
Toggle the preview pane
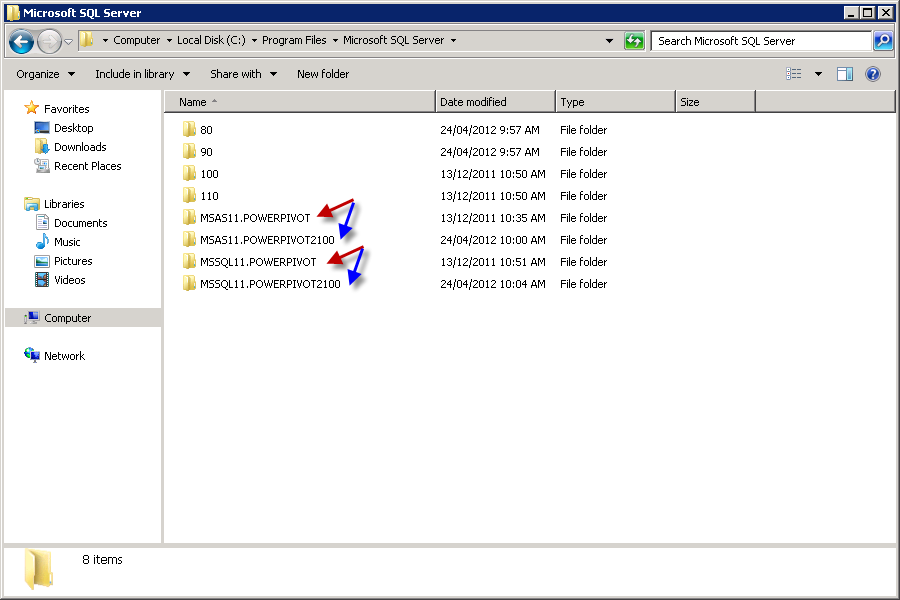point(845,74)
